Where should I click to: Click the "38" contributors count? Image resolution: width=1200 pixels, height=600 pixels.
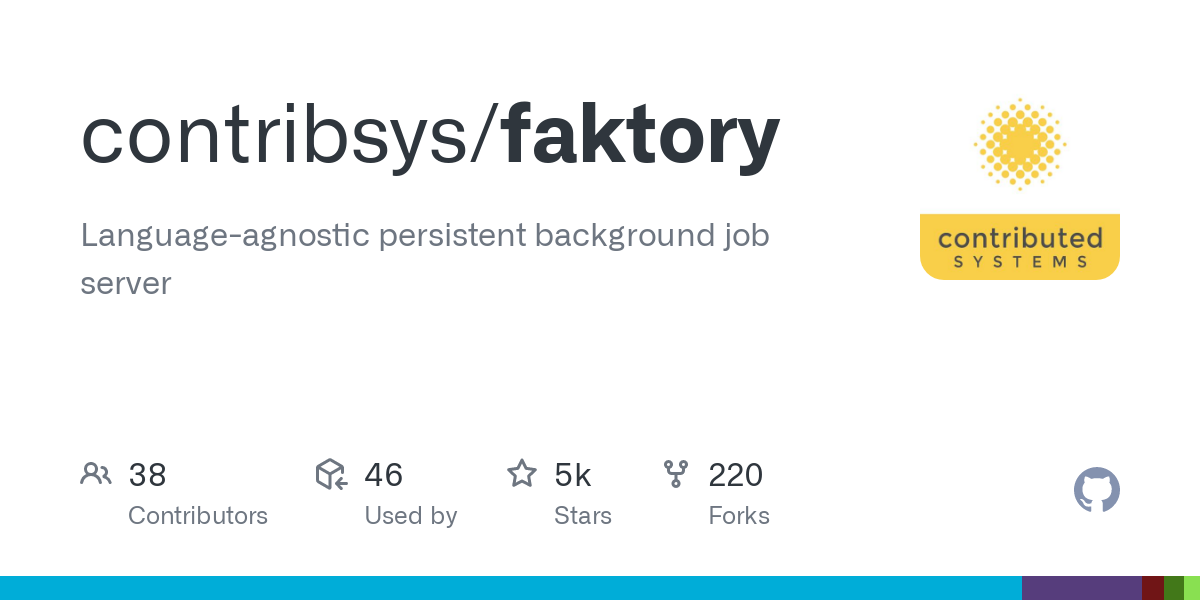click(x=147, y=475)
